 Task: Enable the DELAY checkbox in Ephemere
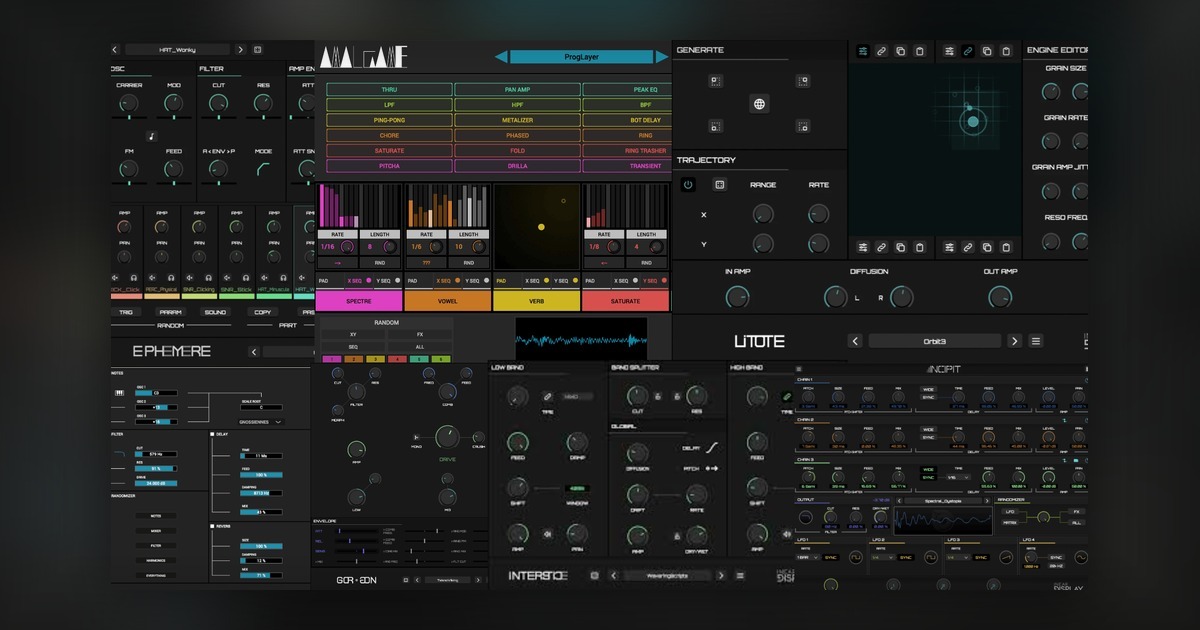pyautogui.click(x=212, y=435)
